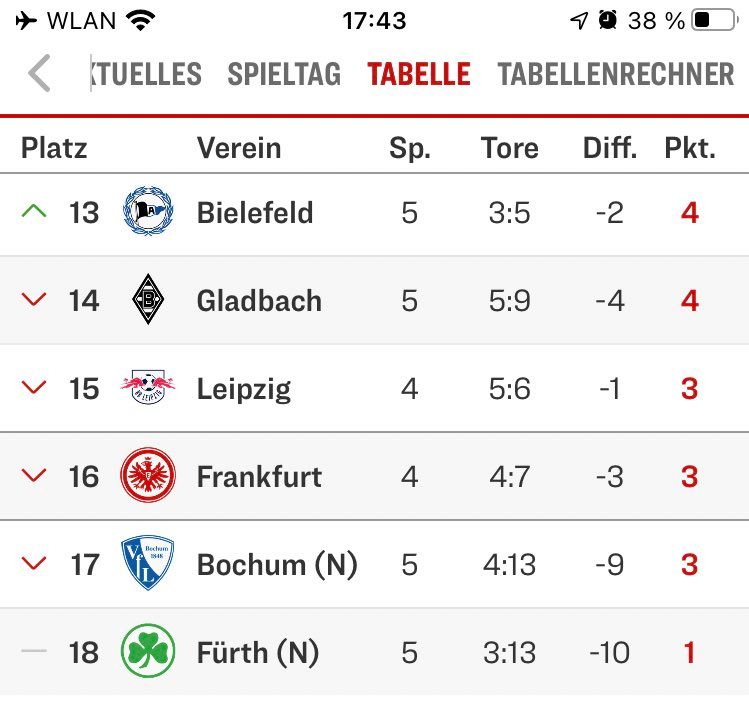Tap the Leipzig team name
The width and height of the screenshot is (749, 709).
click(x=244, y=388)
